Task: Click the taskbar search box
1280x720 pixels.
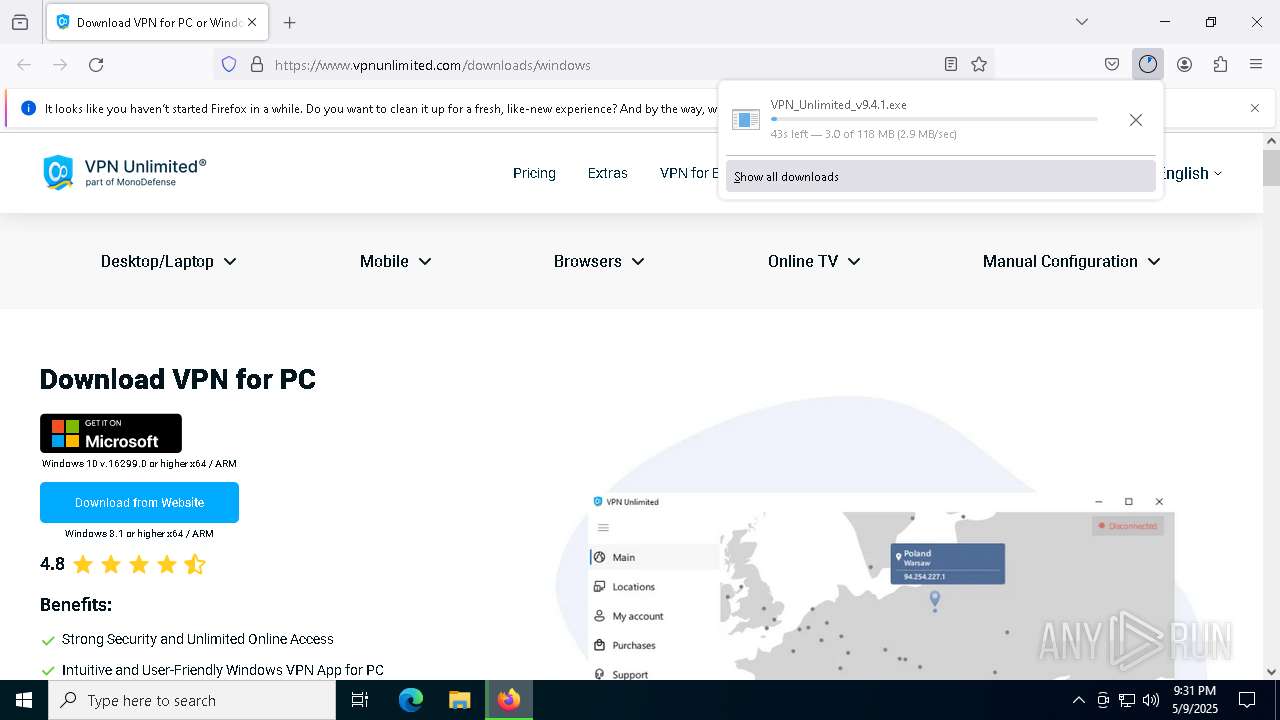Action: 192,700
